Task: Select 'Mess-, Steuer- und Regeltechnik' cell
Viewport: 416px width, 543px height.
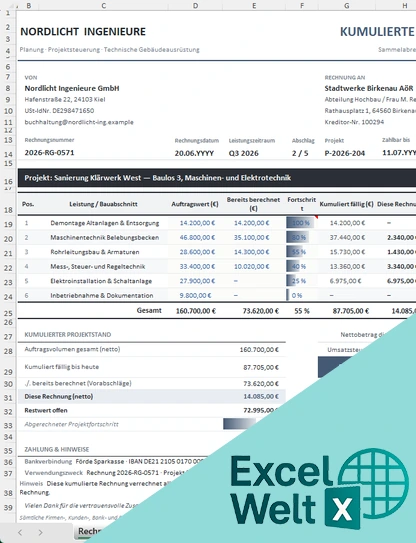Action: pos(98,267)
